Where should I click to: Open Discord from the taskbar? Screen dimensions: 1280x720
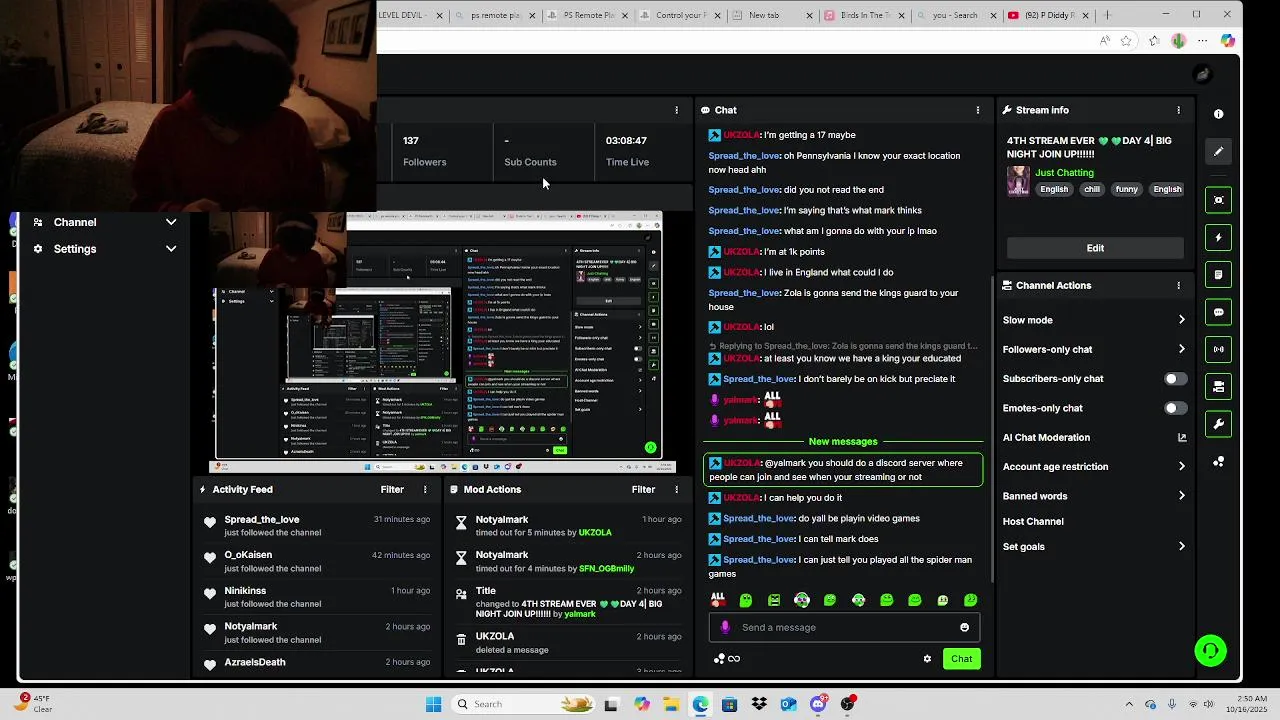point(818,704)
